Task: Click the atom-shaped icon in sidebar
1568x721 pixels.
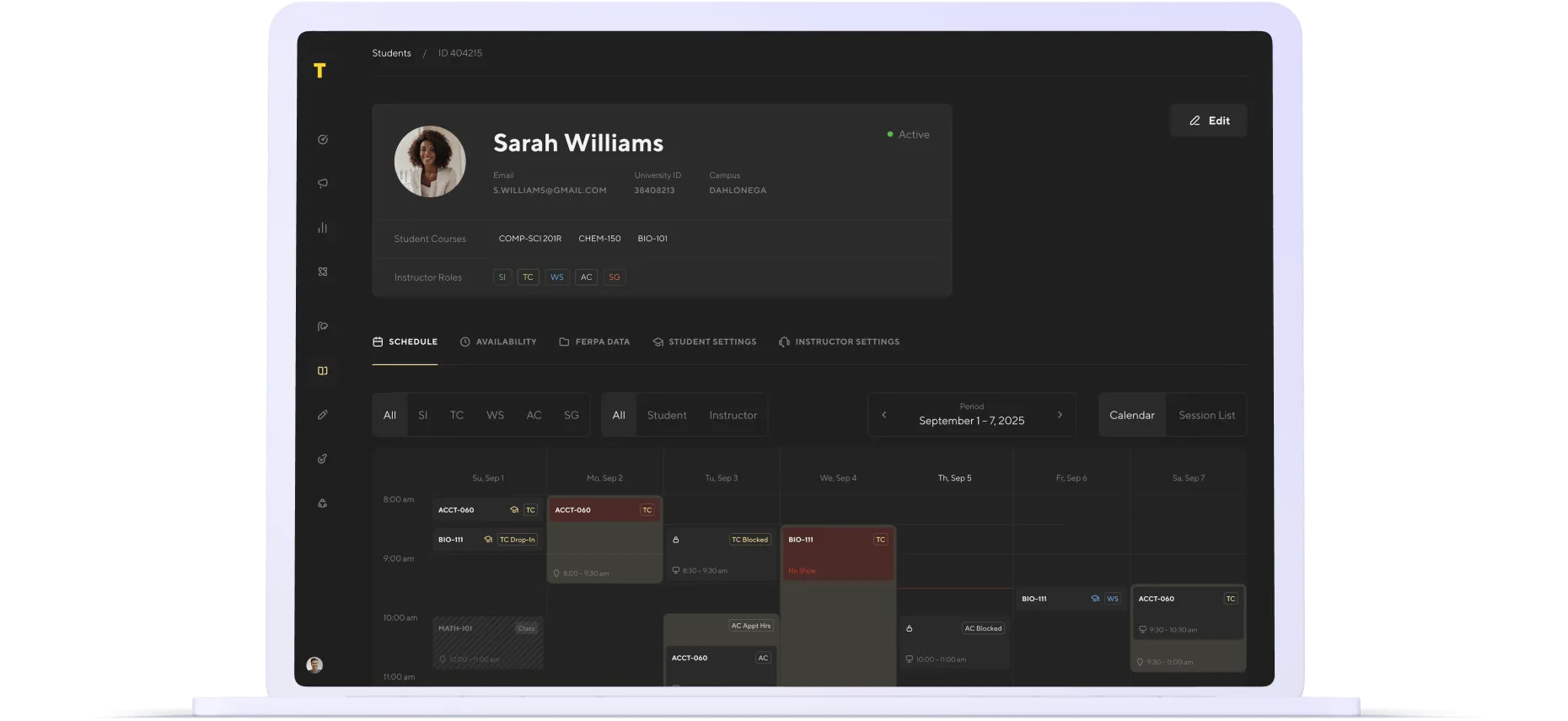Action: coord(322,272)
